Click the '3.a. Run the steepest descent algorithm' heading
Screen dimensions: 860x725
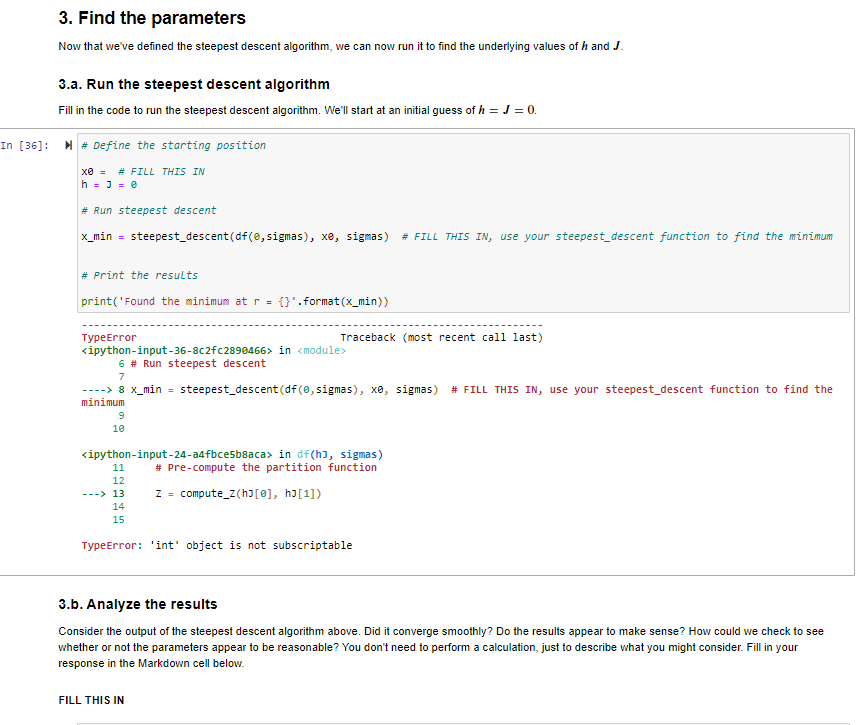[194, 84]
